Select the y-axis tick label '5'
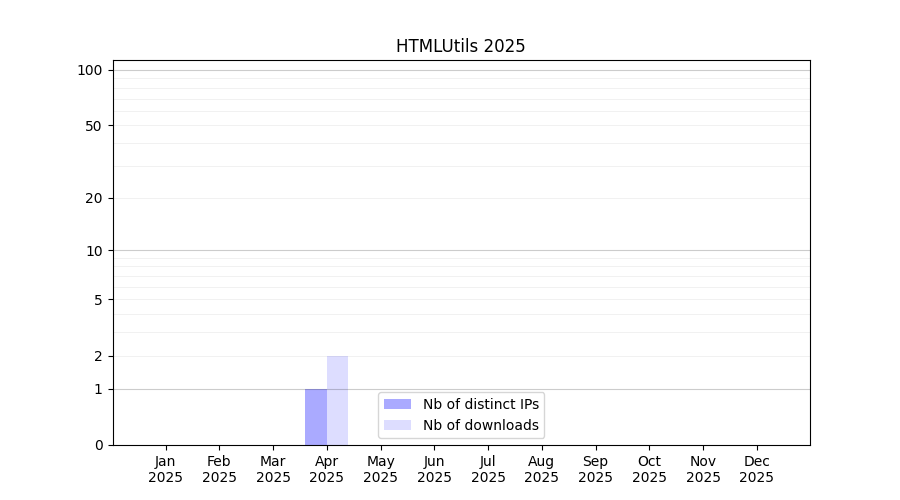This screenshot has width=900, height=500. tap(98, 300)
